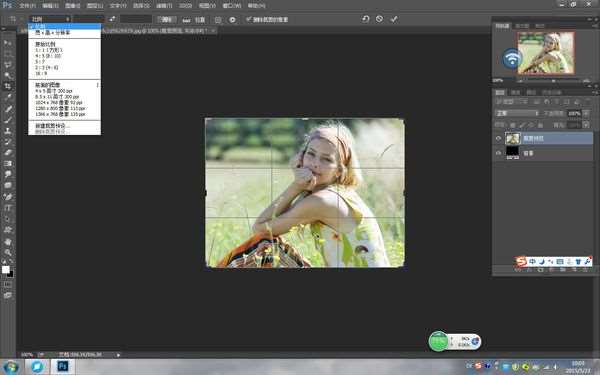Toggle the delete cropped pixels checkbox
Viewport: 600px width, 375px height.
point(248,19)
